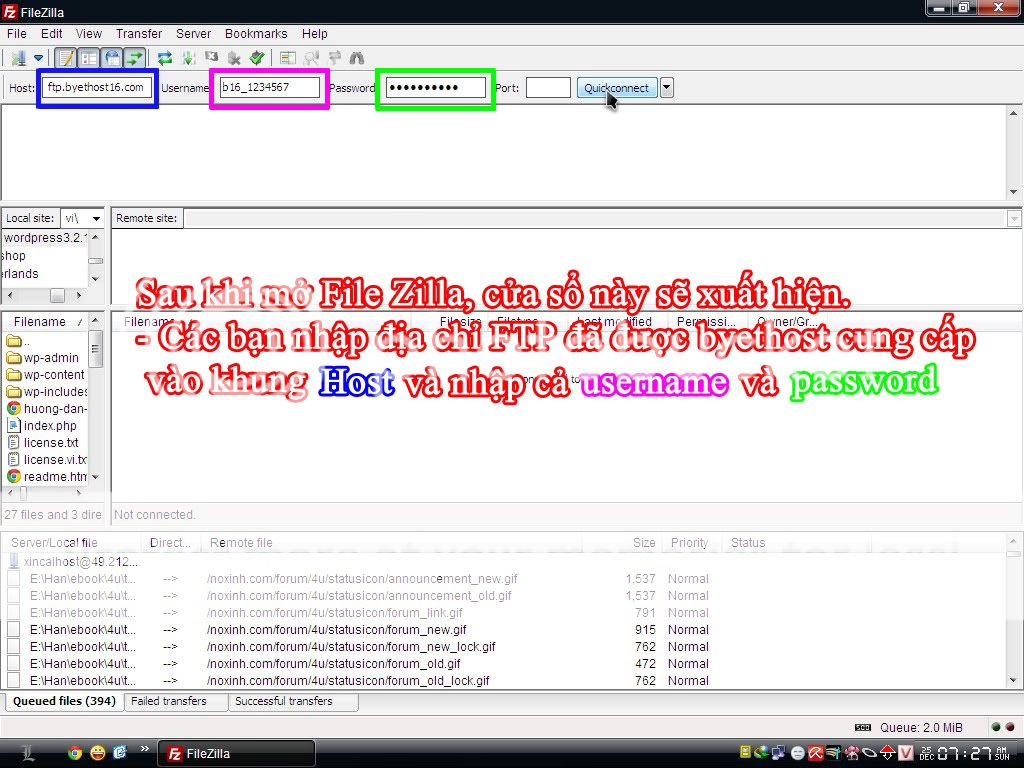Click the Host input field
This screenshot has height=768, width=1024.
pyautogui.click(x=97, y=88)
